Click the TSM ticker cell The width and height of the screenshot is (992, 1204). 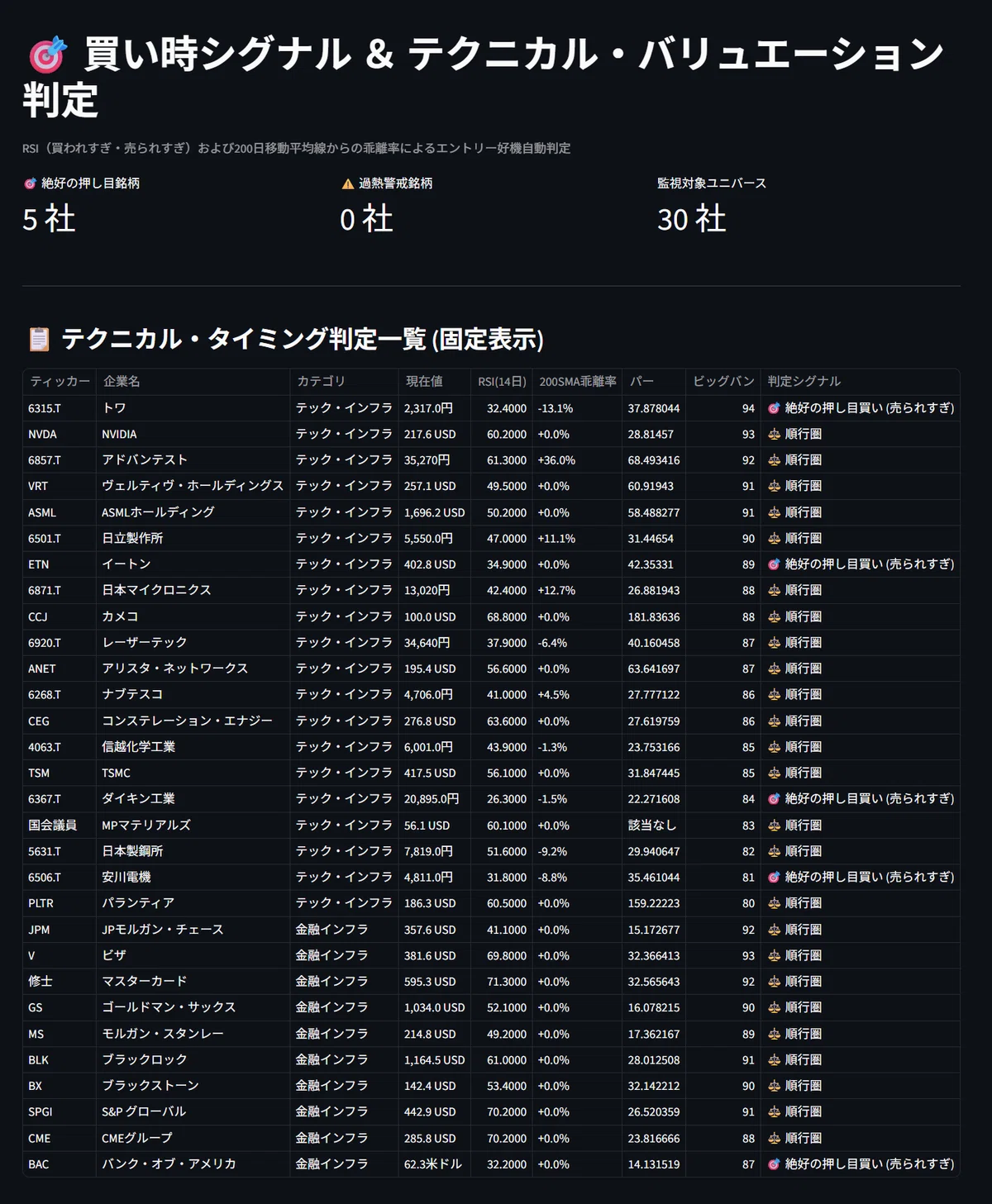(60, 773)
